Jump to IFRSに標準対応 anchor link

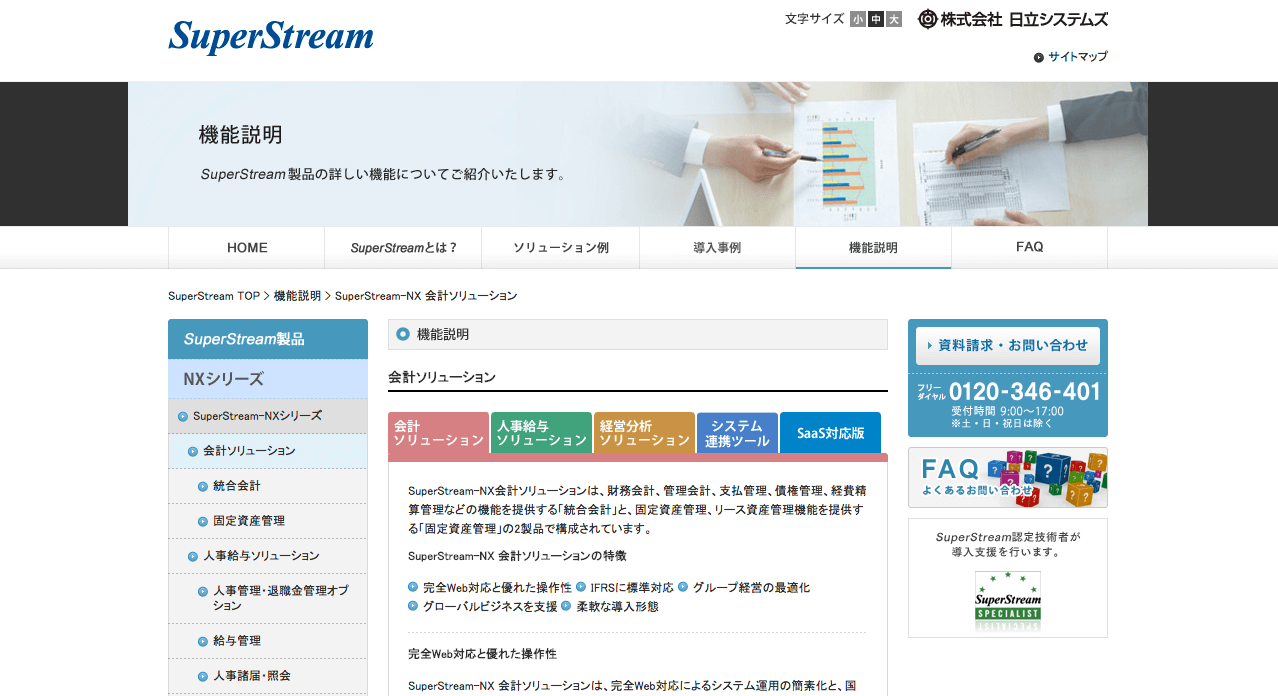pyautogui.click(x=631, y=588)
